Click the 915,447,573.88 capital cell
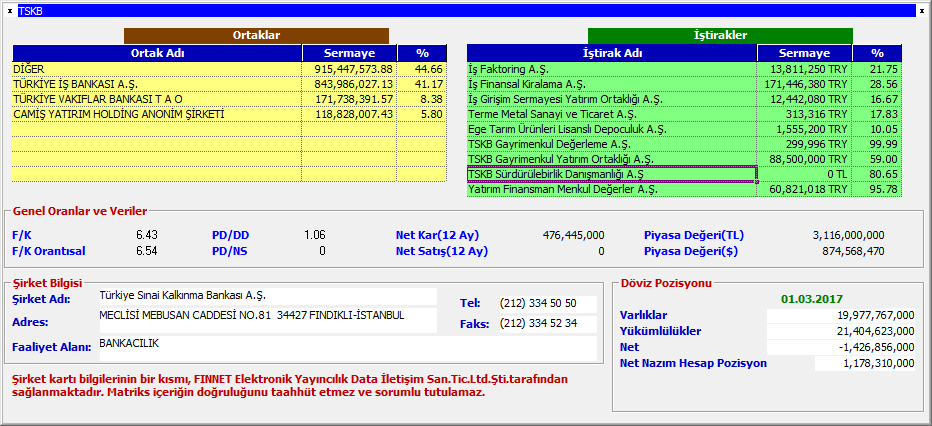This screenshot has width=932, height=426. coord(349,69)
